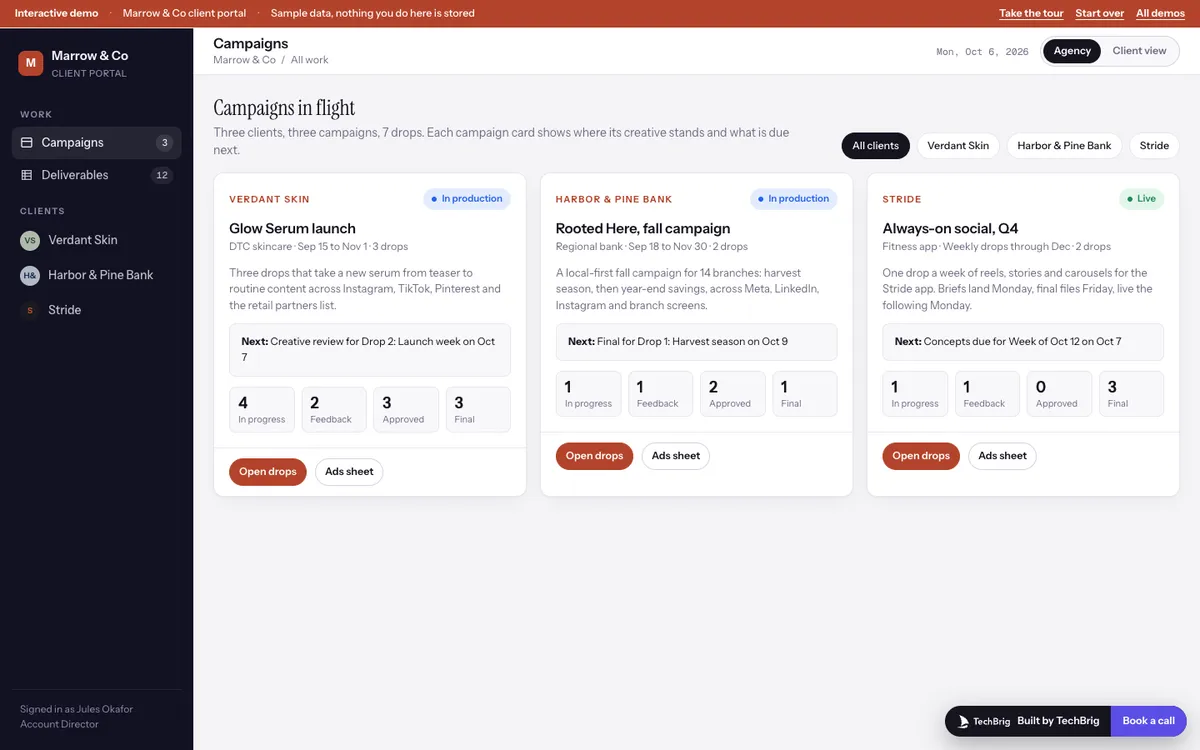
Task: Click 0 Approved stat on Always-on social card
Action: pyautogui.click(x=1060, y=394)
